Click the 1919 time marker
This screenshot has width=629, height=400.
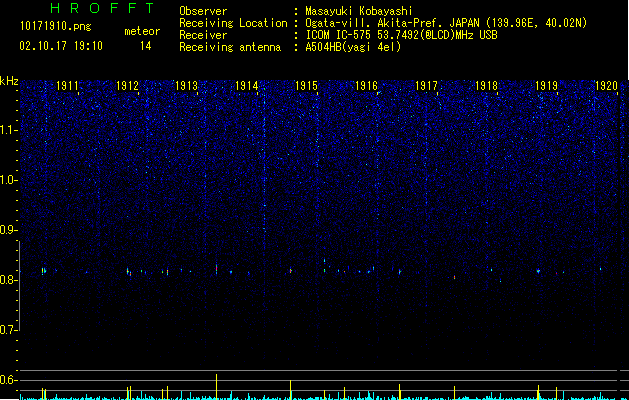(x=547, y=86)
